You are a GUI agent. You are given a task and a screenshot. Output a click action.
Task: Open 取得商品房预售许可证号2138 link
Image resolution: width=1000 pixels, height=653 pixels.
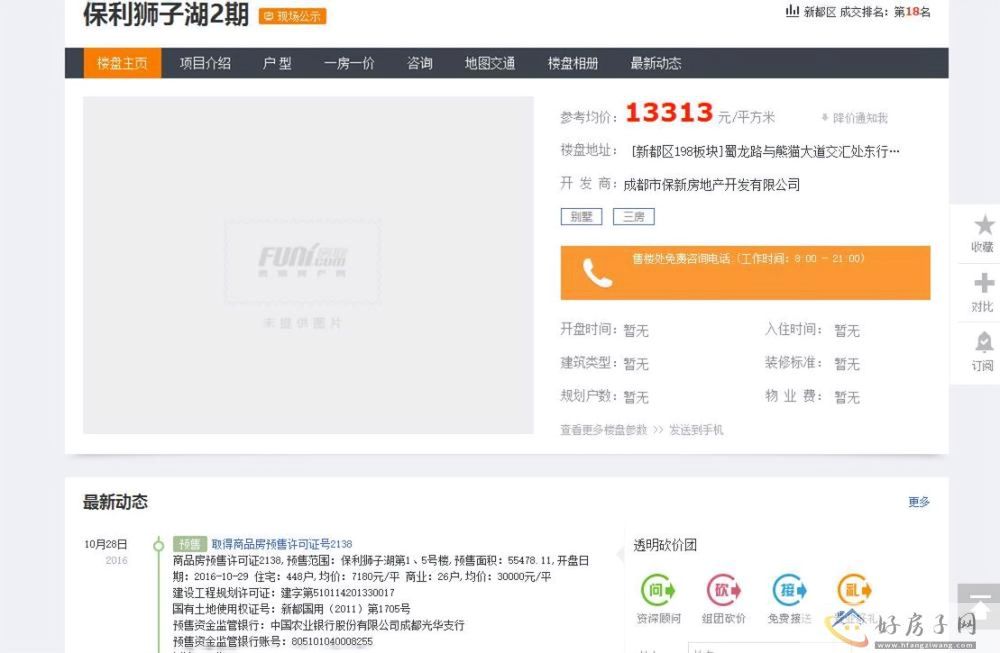pyautogui.click(x=282, y=544)
